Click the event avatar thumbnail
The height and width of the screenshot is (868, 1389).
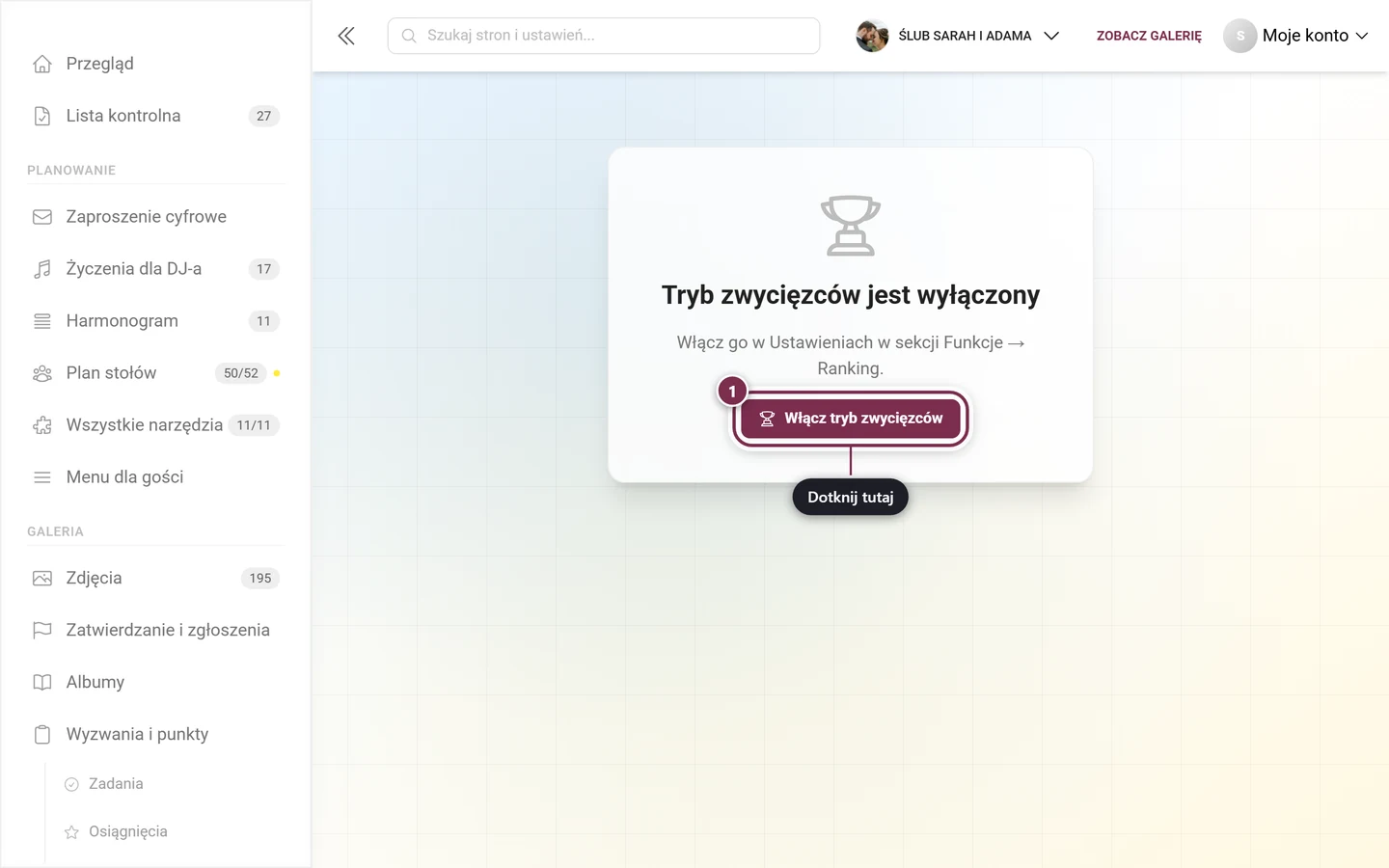coord(872,36)
